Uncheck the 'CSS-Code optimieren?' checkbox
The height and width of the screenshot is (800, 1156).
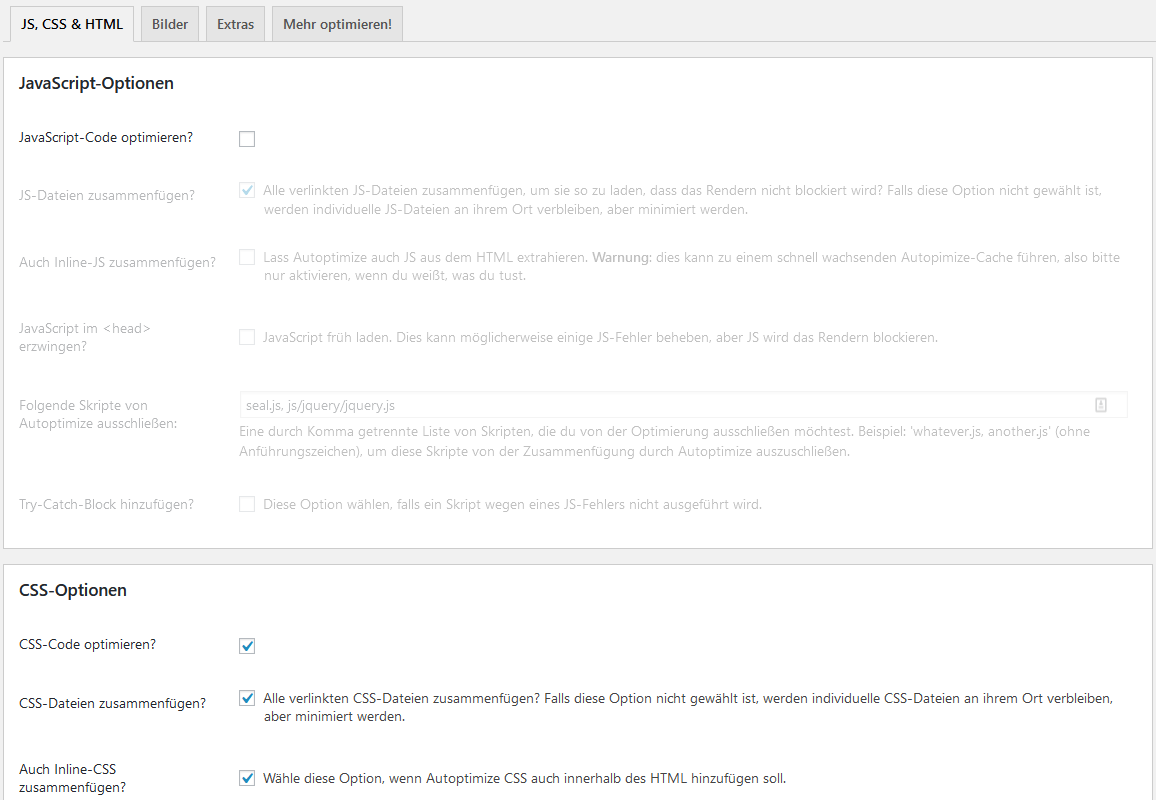point(247,646)
